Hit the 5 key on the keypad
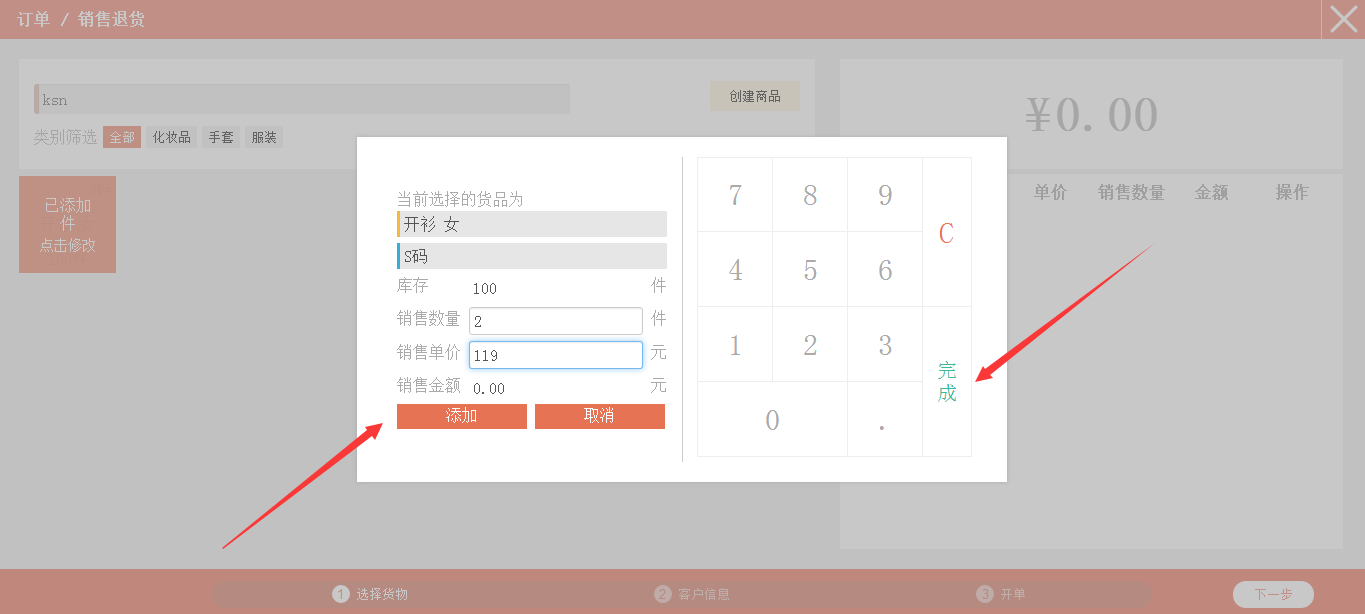The image size is (1365, 614). 810,270
